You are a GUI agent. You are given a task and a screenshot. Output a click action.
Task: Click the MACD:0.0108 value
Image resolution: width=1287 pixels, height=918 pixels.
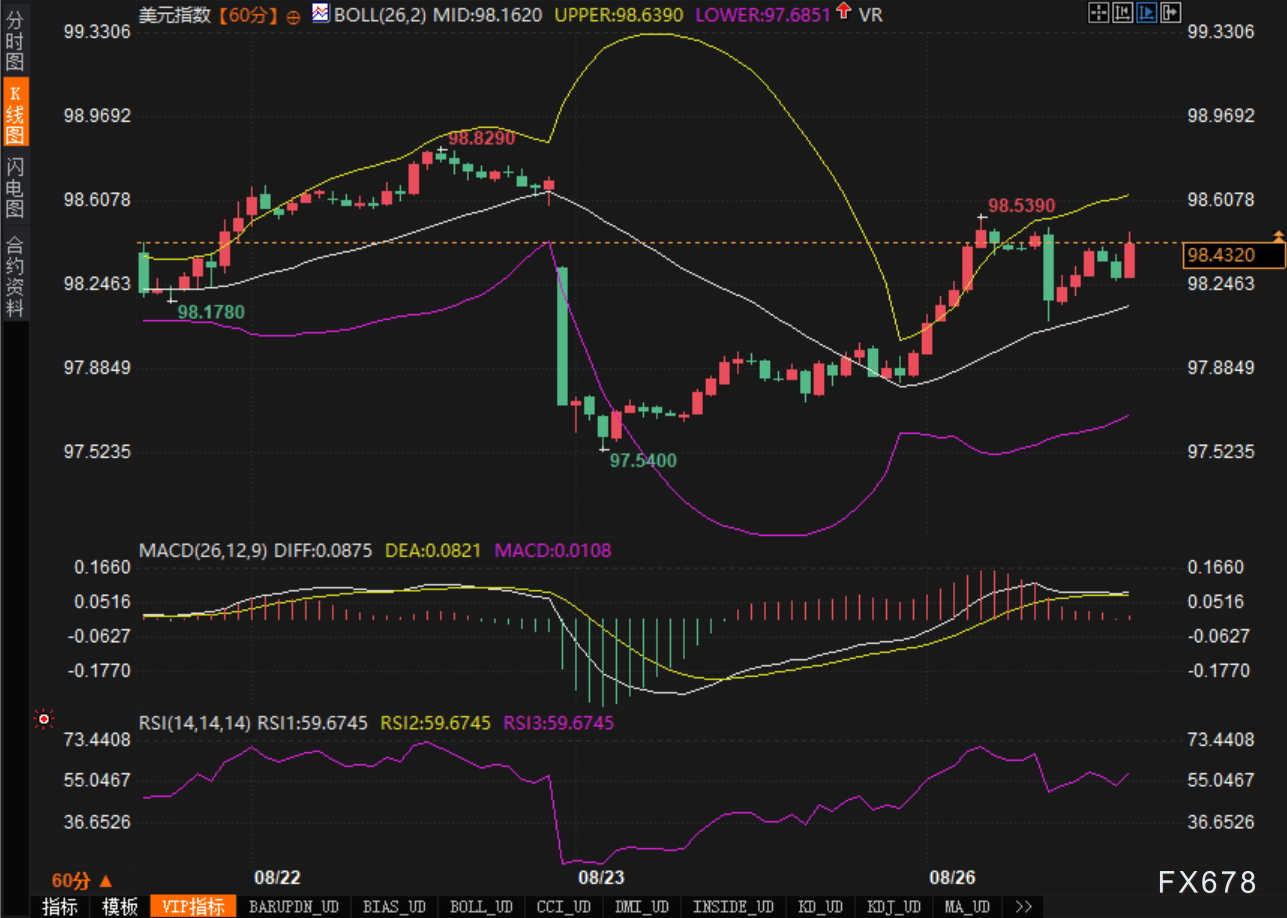coord(552,551)
